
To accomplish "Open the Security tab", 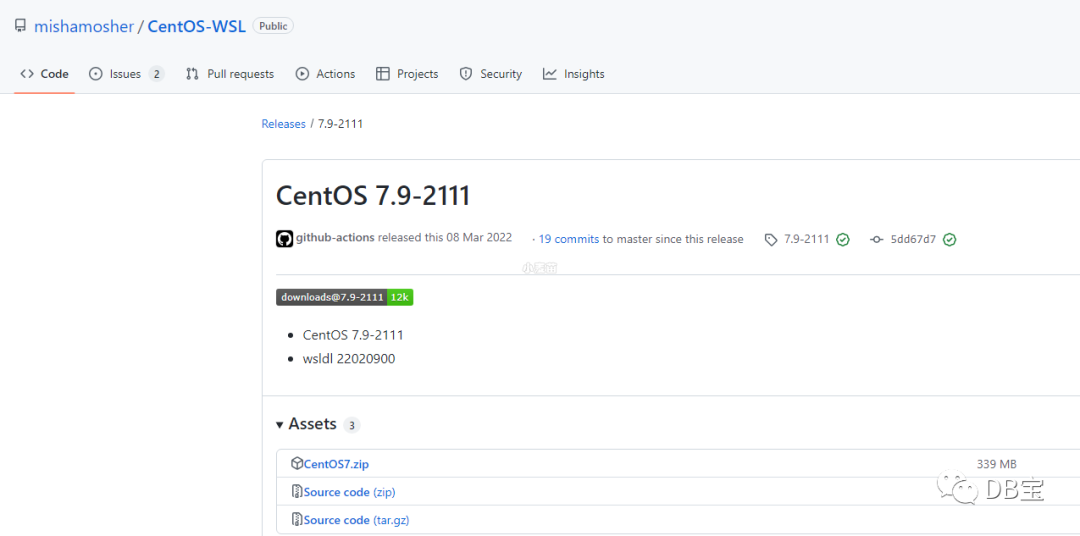I will pos(490,74).
